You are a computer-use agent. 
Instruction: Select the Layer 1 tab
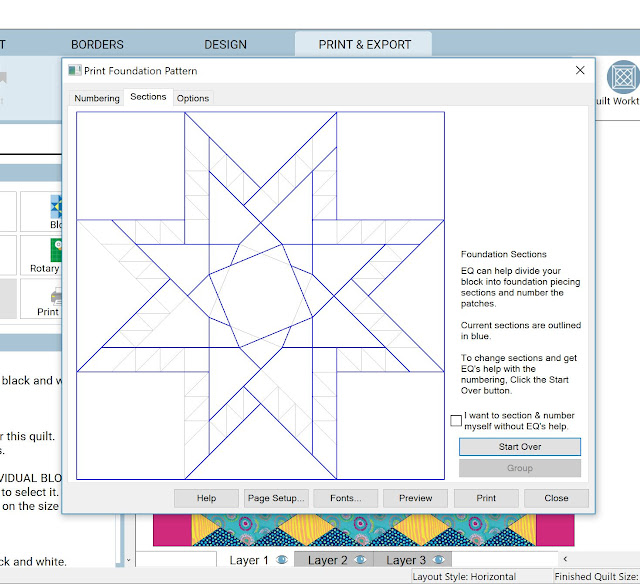[x=255, y=560]
